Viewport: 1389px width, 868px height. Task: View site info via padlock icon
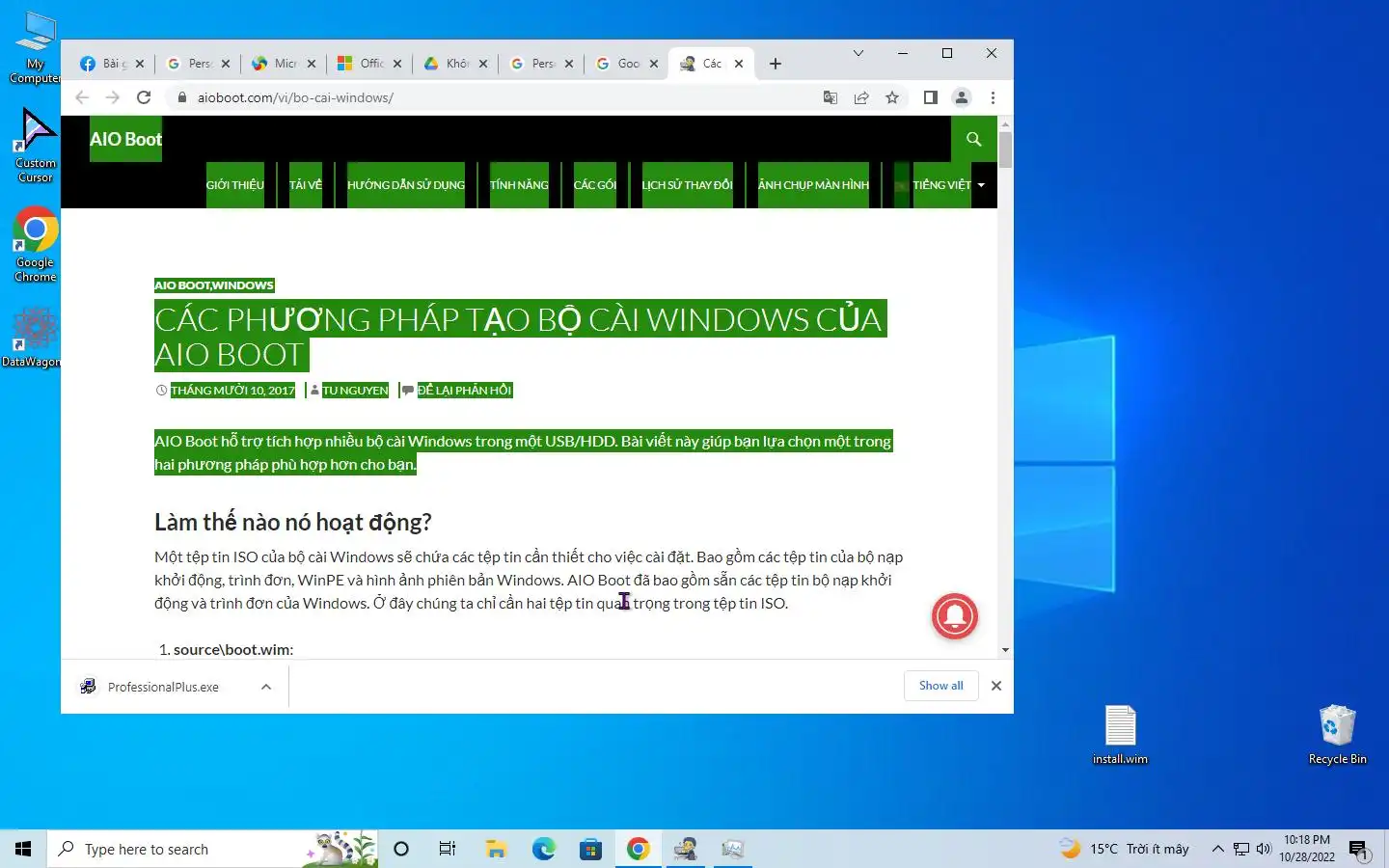[181, 97]
